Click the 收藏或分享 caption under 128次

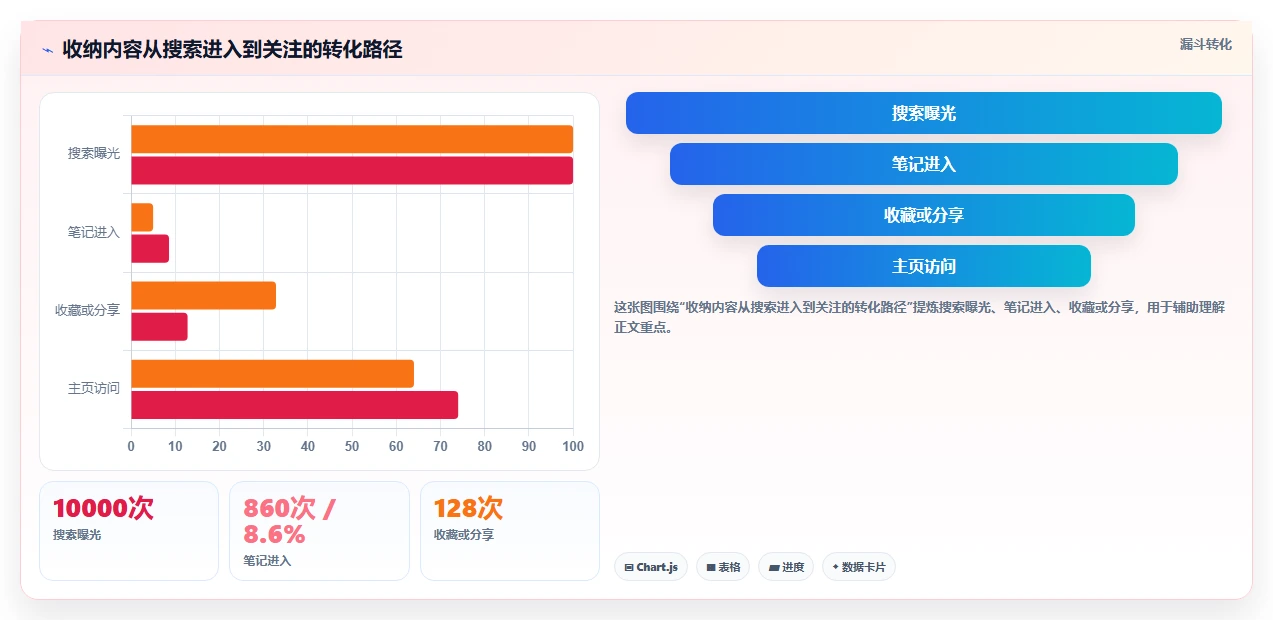click(x=464, y=535)
